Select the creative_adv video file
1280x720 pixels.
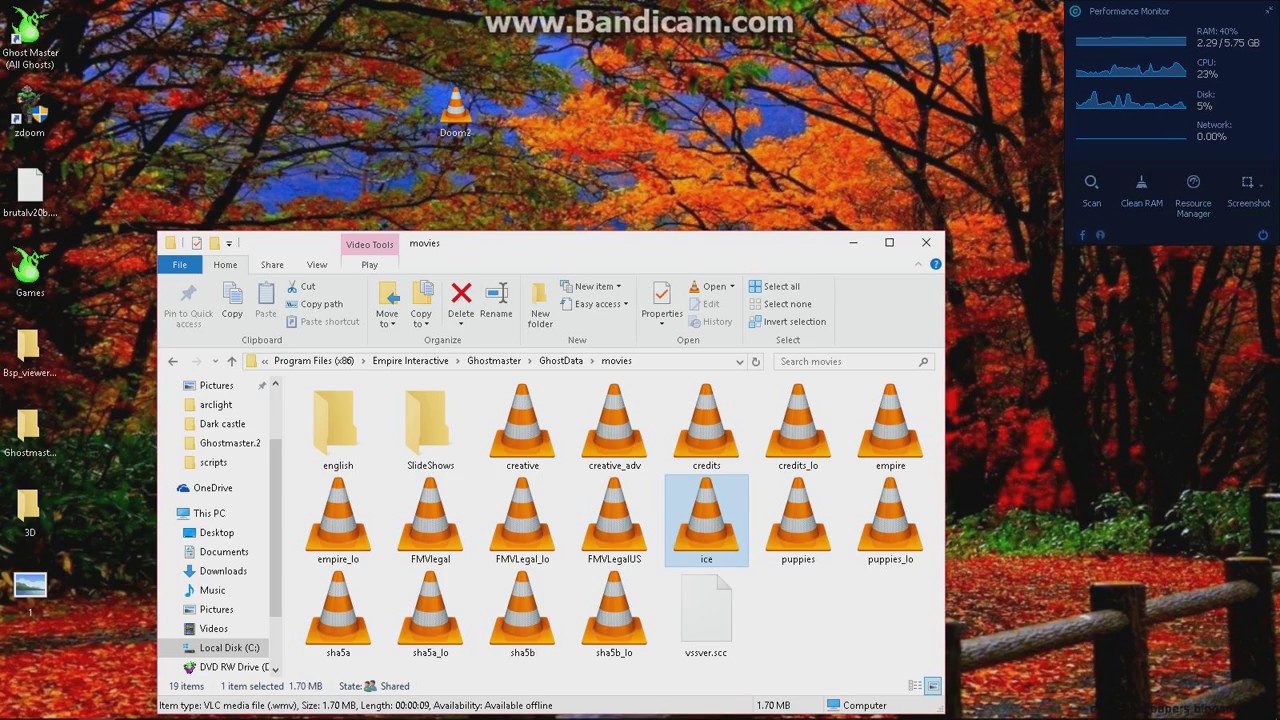614,429
